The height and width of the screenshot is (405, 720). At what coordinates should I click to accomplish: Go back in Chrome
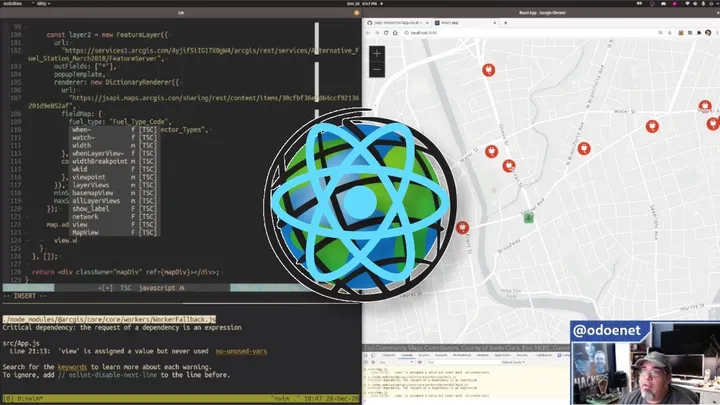pos(368,33)
